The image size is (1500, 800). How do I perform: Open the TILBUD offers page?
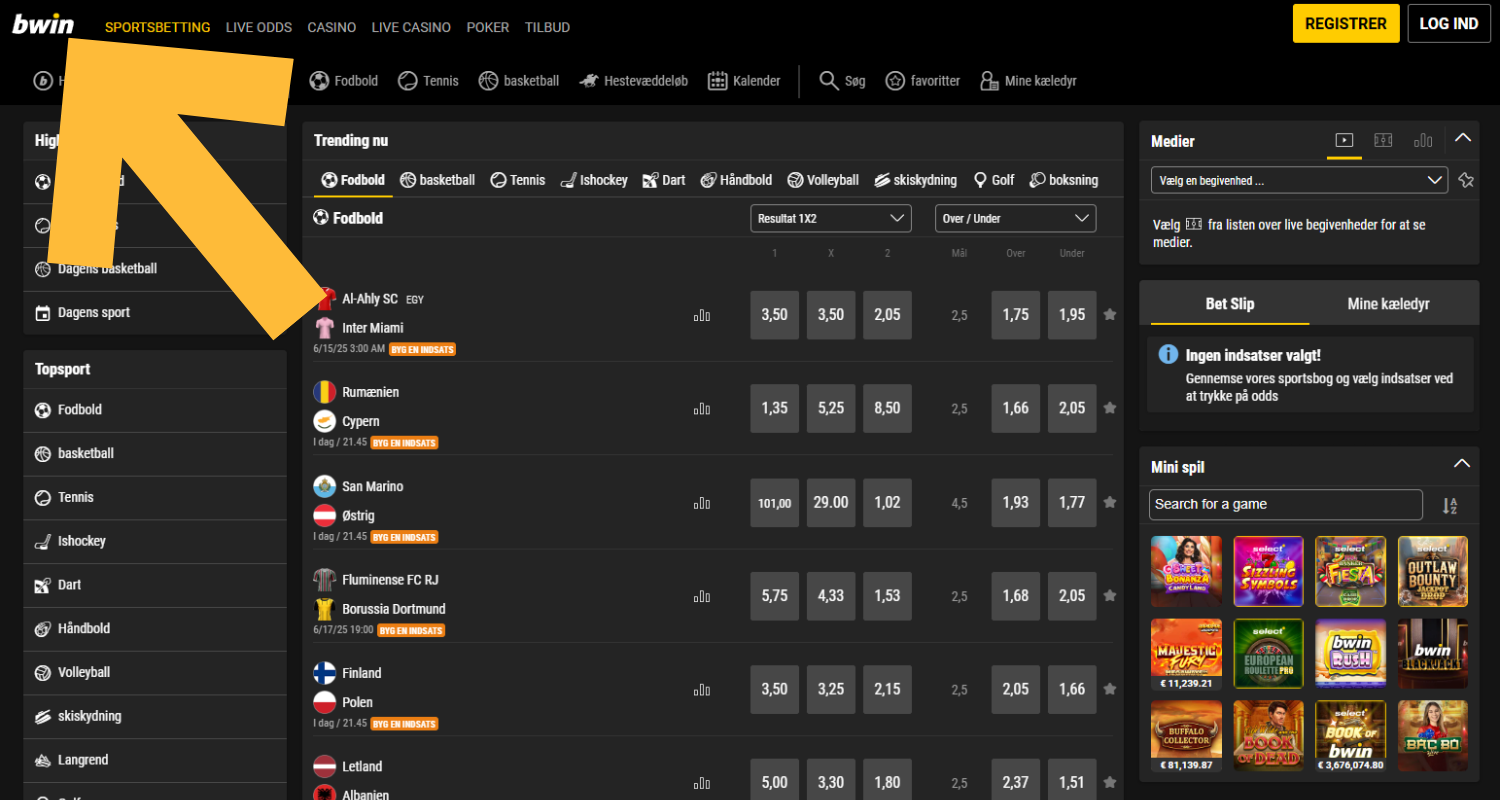(547, 27)
